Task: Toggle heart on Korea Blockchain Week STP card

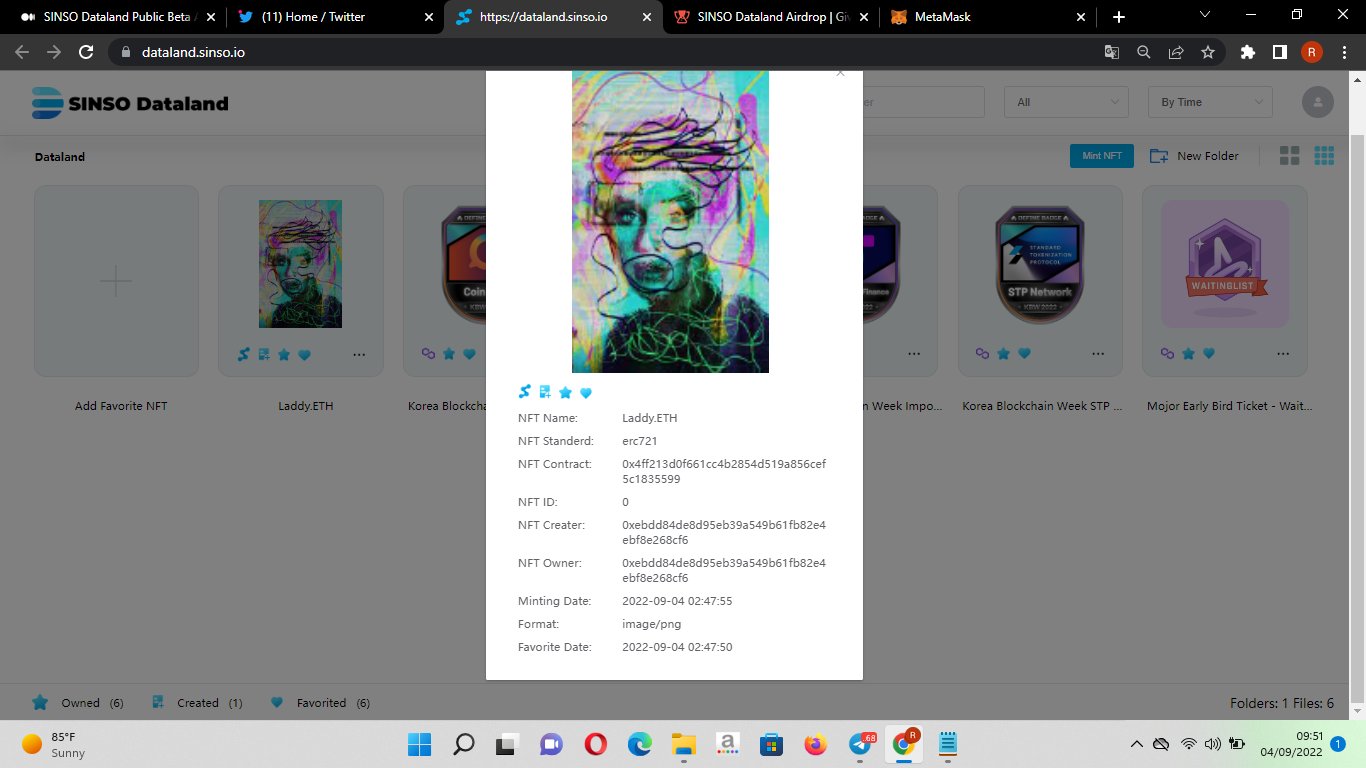Action: point(1024,354)
